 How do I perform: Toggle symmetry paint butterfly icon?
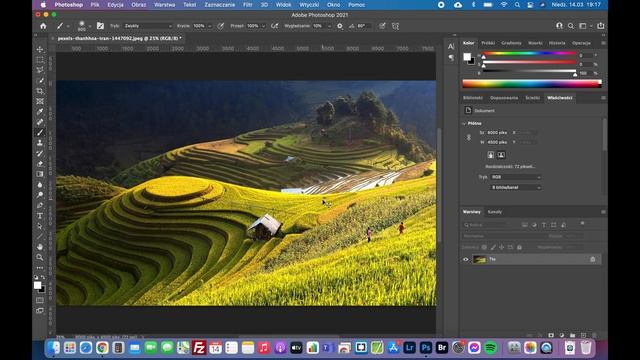[x=395, y=26]
